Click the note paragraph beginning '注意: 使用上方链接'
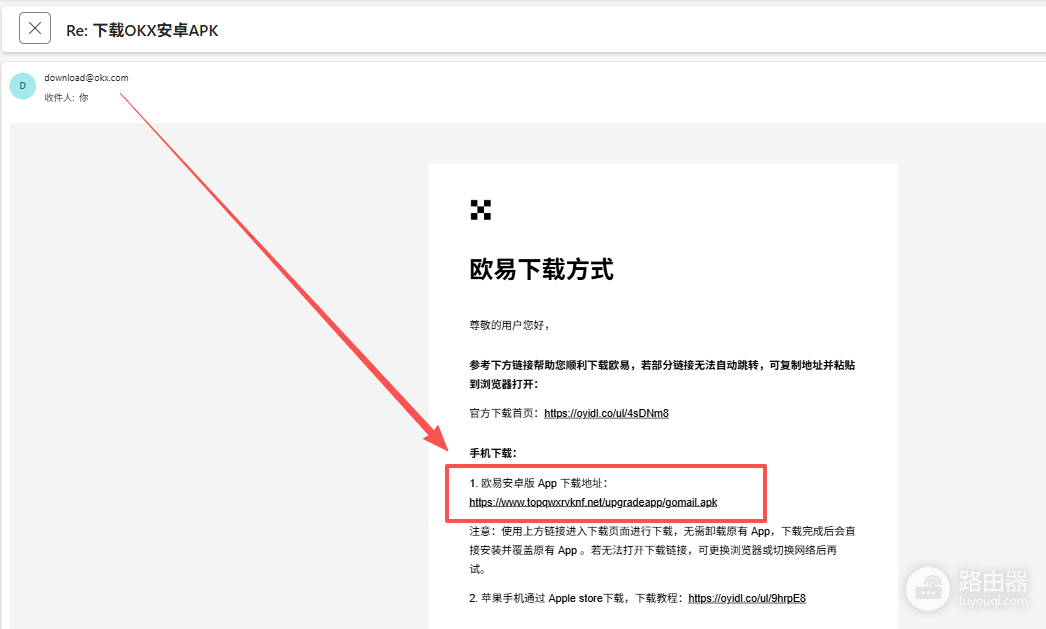Image resolution: width=1046 pixels, height=629 pixels. pyautogui.click(x=662, y=550)
